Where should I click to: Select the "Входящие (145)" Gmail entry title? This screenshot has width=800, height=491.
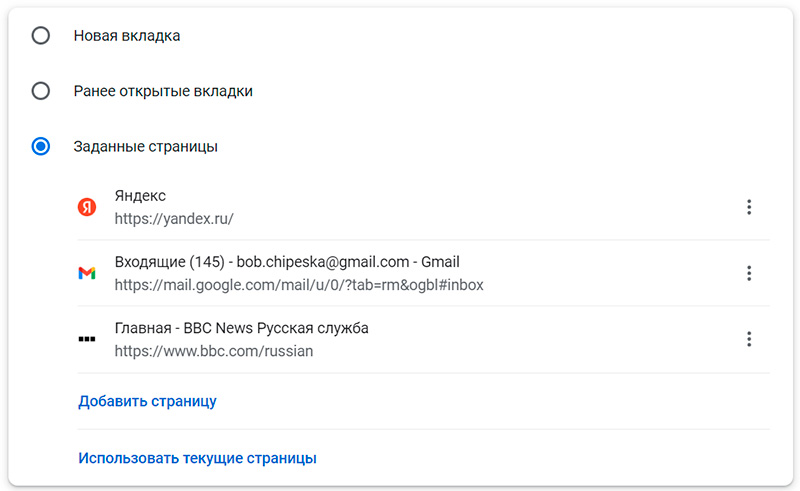(286, 262)
